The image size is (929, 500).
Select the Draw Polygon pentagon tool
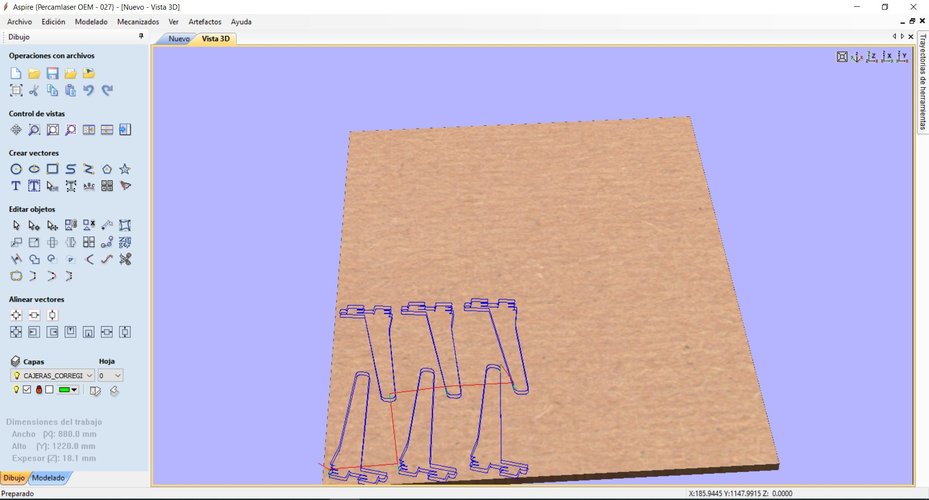[x=107, y=169]
